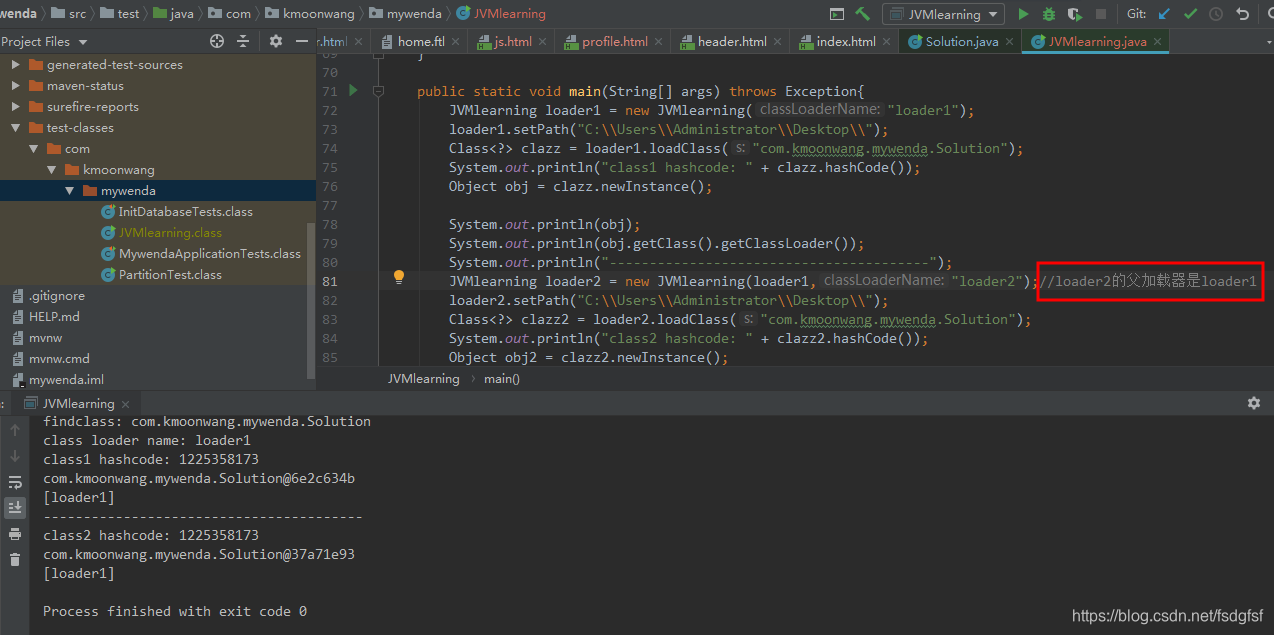The height and width of the screenshot is (635, 1274).
Task: Switch to the header.html tab
Action: [x=732, y=42]
